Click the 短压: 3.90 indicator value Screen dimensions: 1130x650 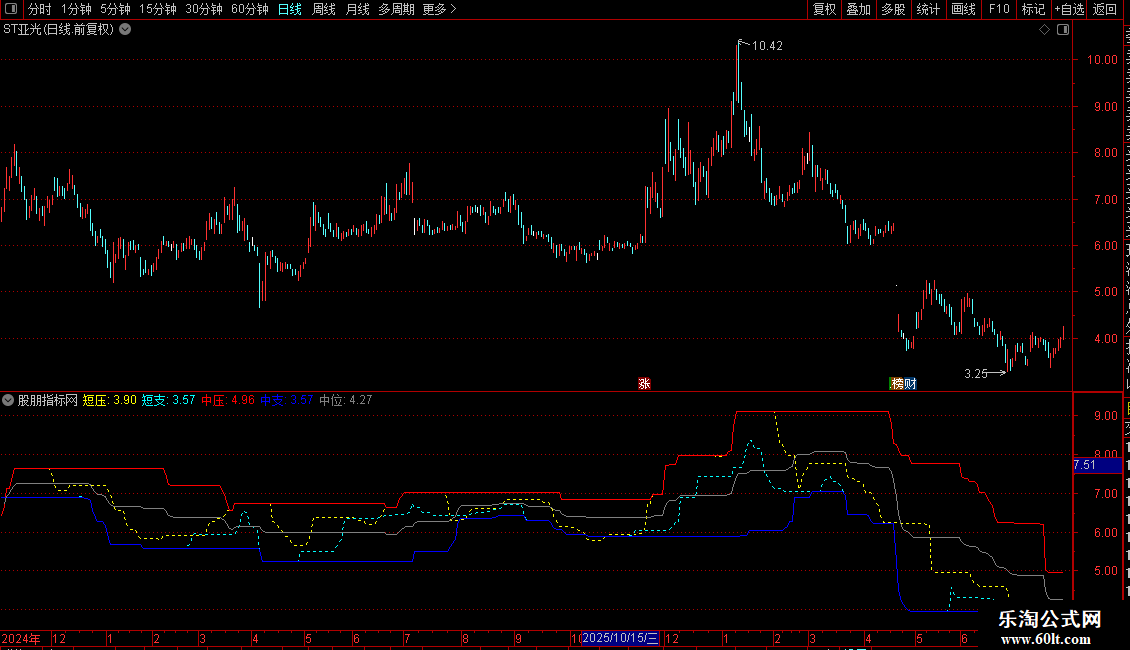[110, 400]
